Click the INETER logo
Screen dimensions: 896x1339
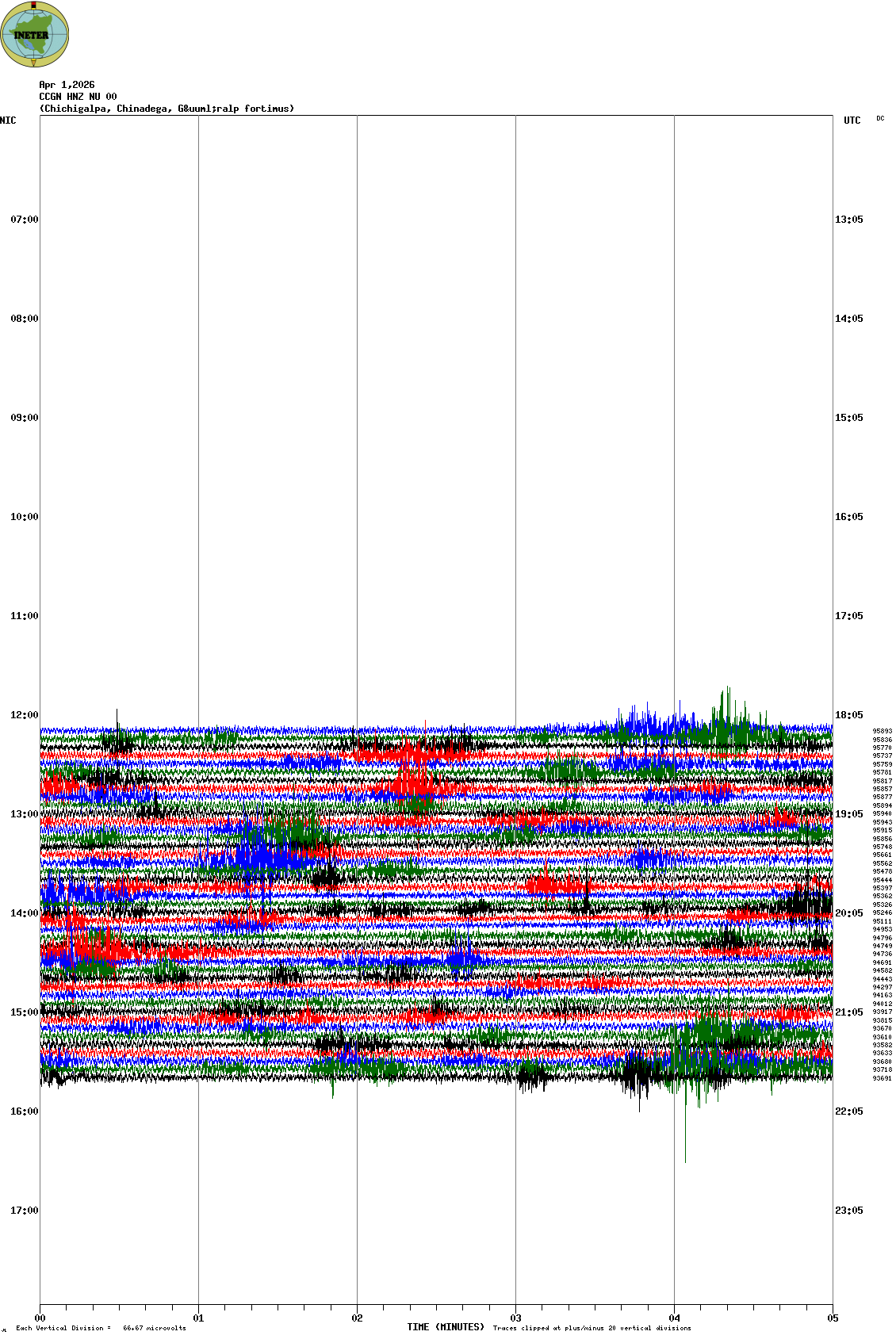(35, 34)
